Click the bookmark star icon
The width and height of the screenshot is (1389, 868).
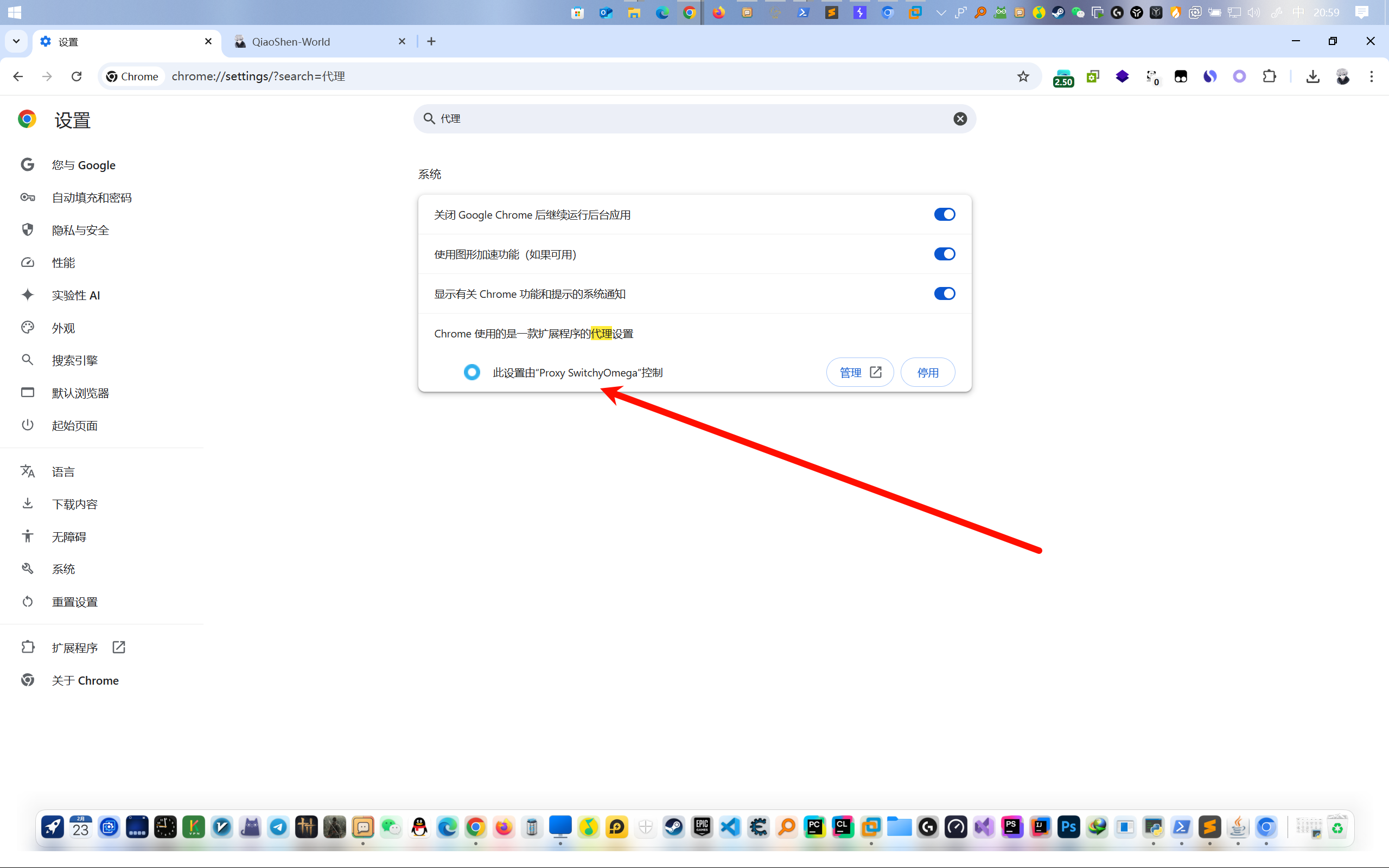point(1023,76)
